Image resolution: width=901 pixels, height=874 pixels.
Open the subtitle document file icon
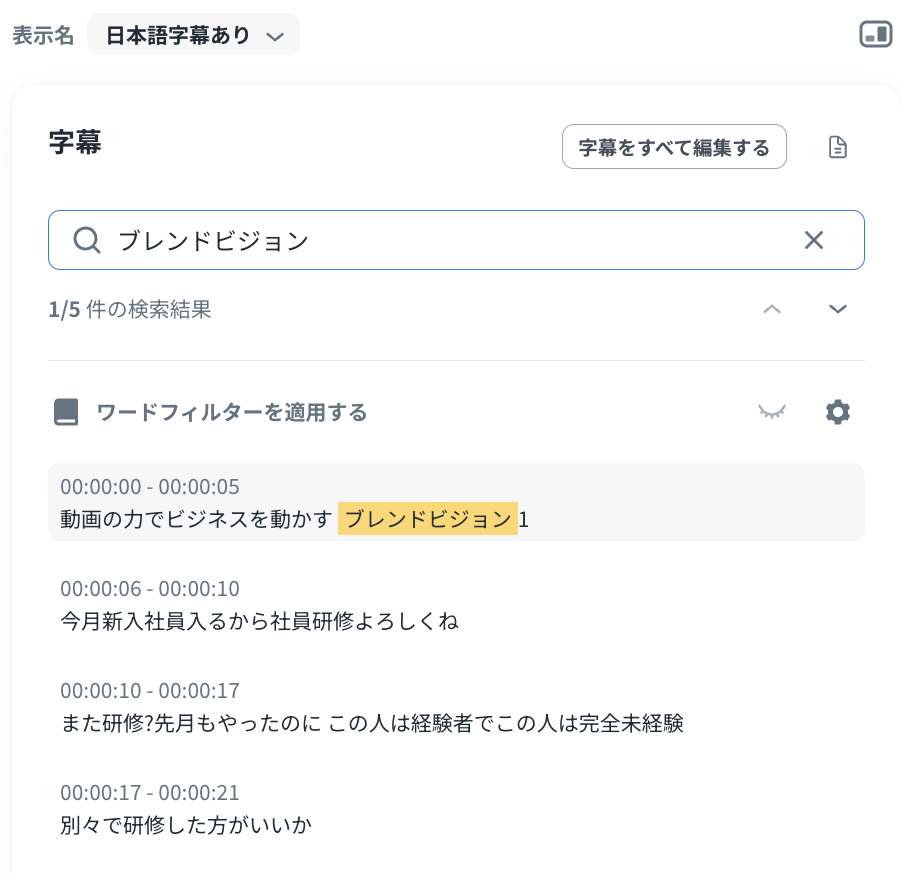tap(838, 148)
